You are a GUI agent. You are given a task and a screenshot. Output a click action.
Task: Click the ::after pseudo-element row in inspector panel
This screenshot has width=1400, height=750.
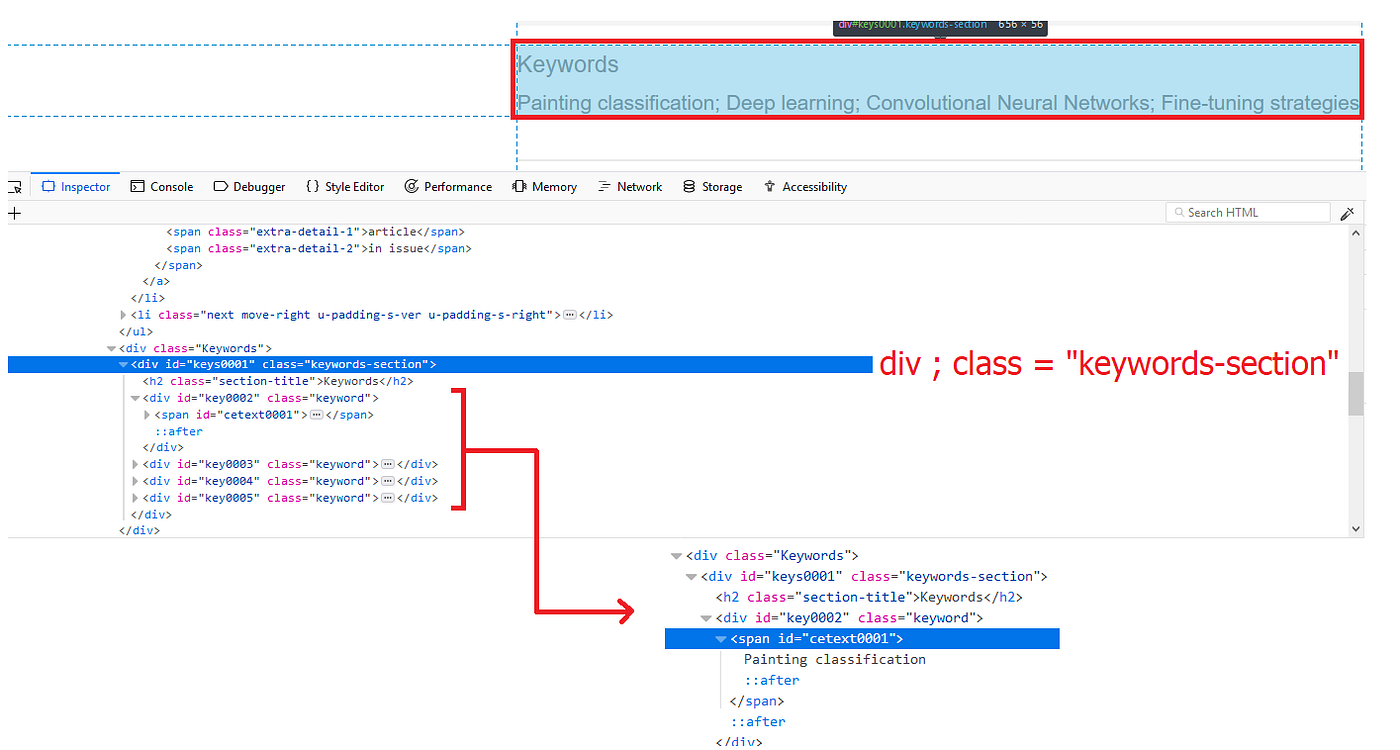point(179,432)
